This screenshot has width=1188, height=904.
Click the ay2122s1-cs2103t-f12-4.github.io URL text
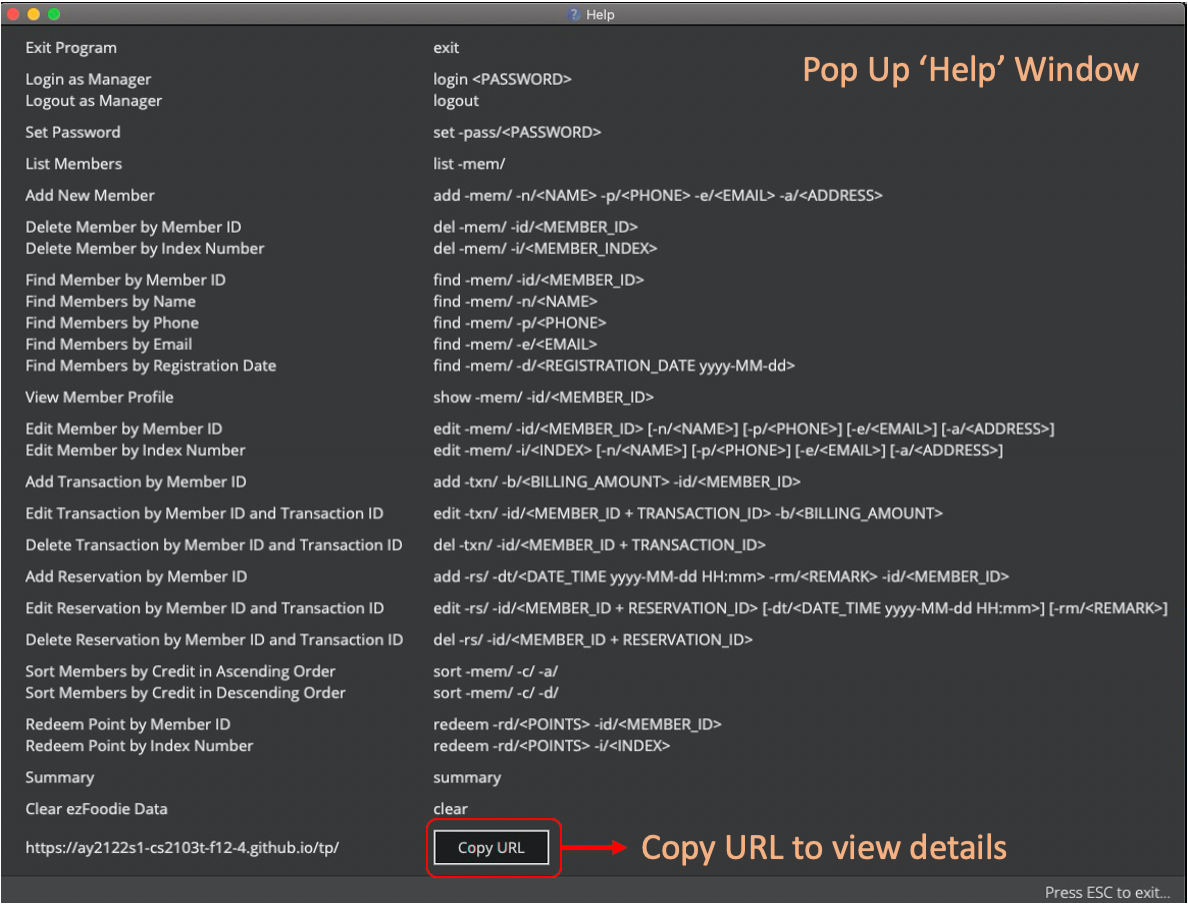tap(182, 848)
